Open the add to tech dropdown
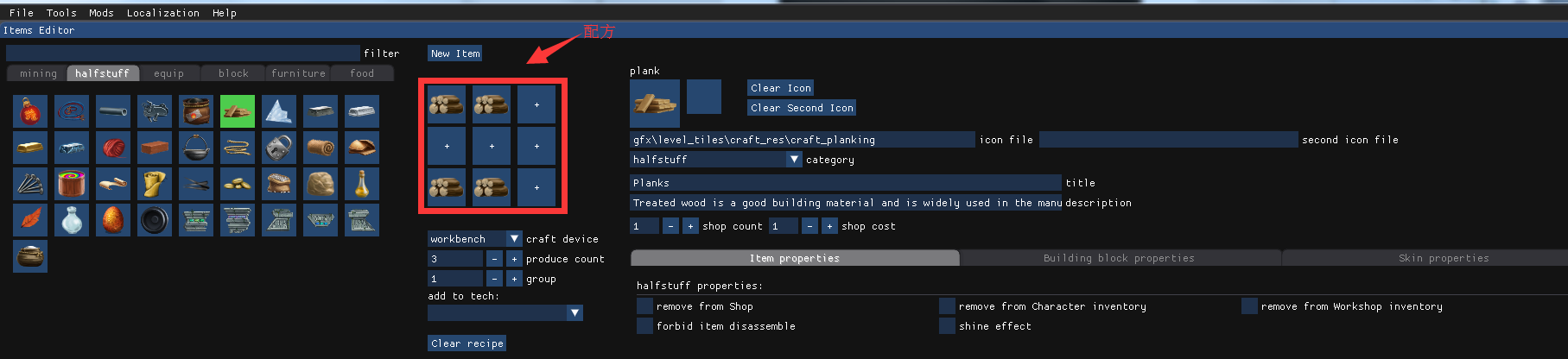The width and height of the screenshot is (1568, 359). (505, 312)
